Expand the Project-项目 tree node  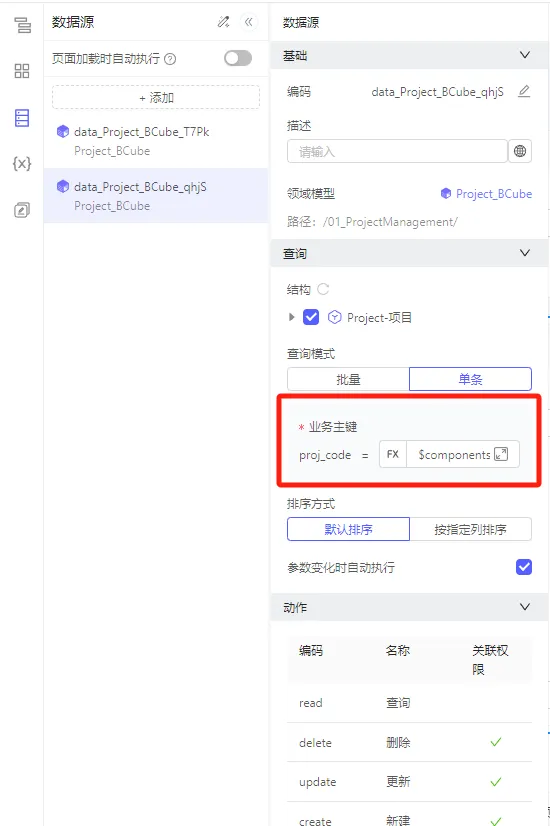pos(291,317)
